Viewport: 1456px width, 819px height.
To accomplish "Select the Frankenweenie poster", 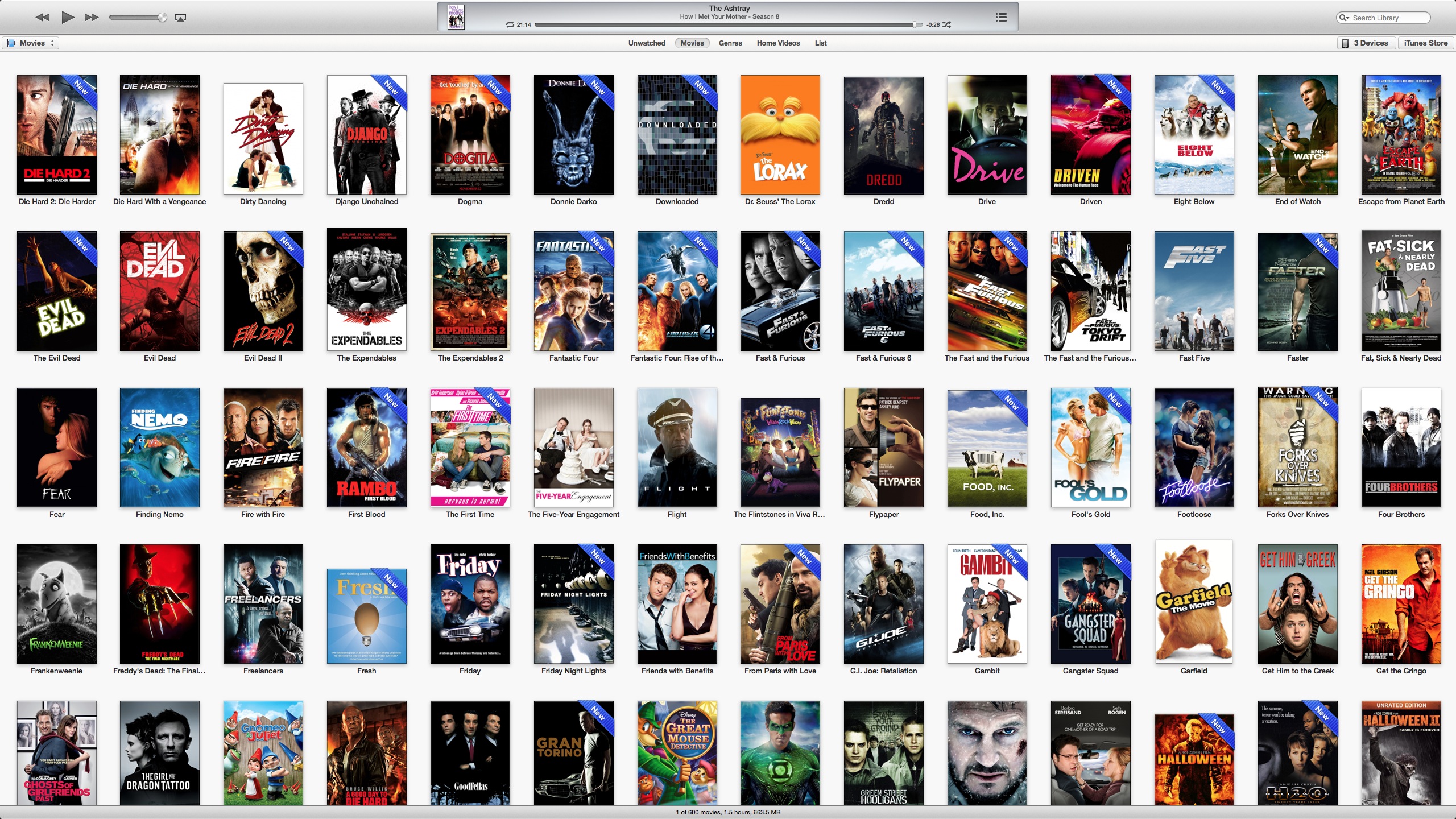I will [x=57, y=604].
